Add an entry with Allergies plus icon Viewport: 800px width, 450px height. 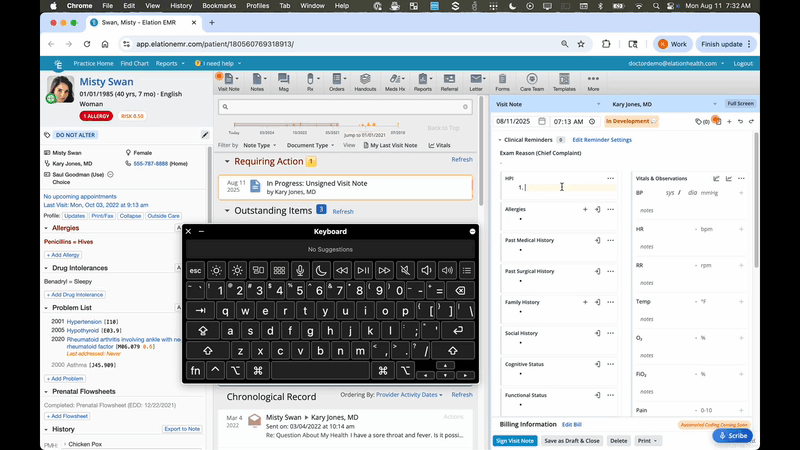585,209
